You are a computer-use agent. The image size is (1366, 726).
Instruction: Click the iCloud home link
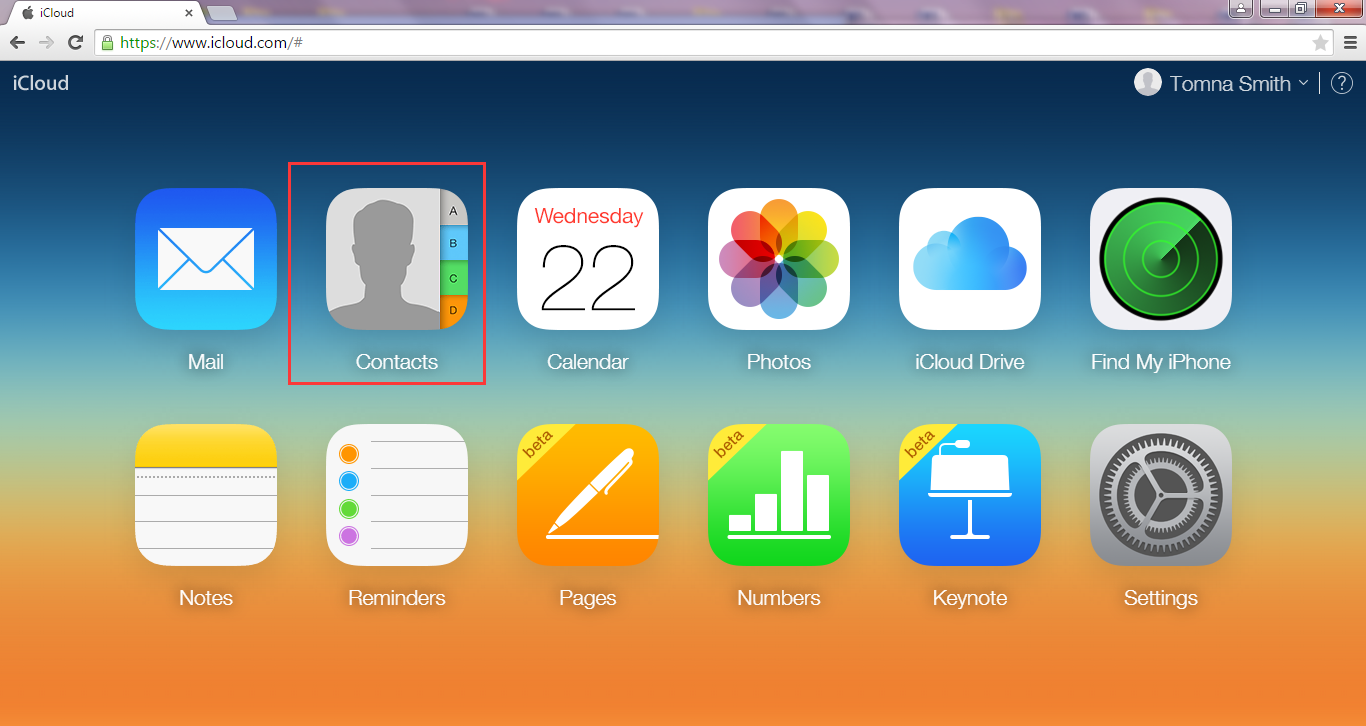point(40,83)
